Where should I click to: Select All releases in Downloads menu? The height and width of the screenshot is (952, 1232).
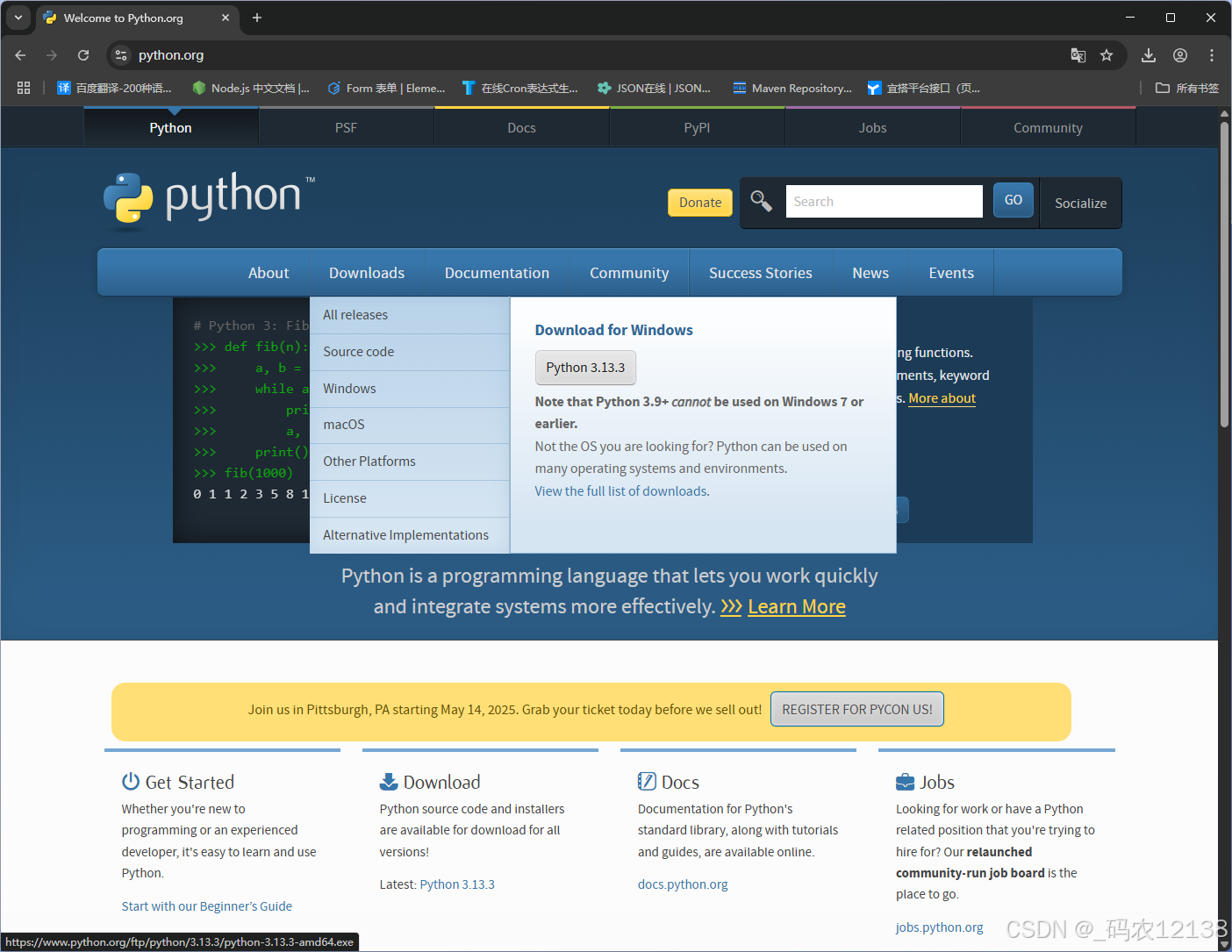410,315
